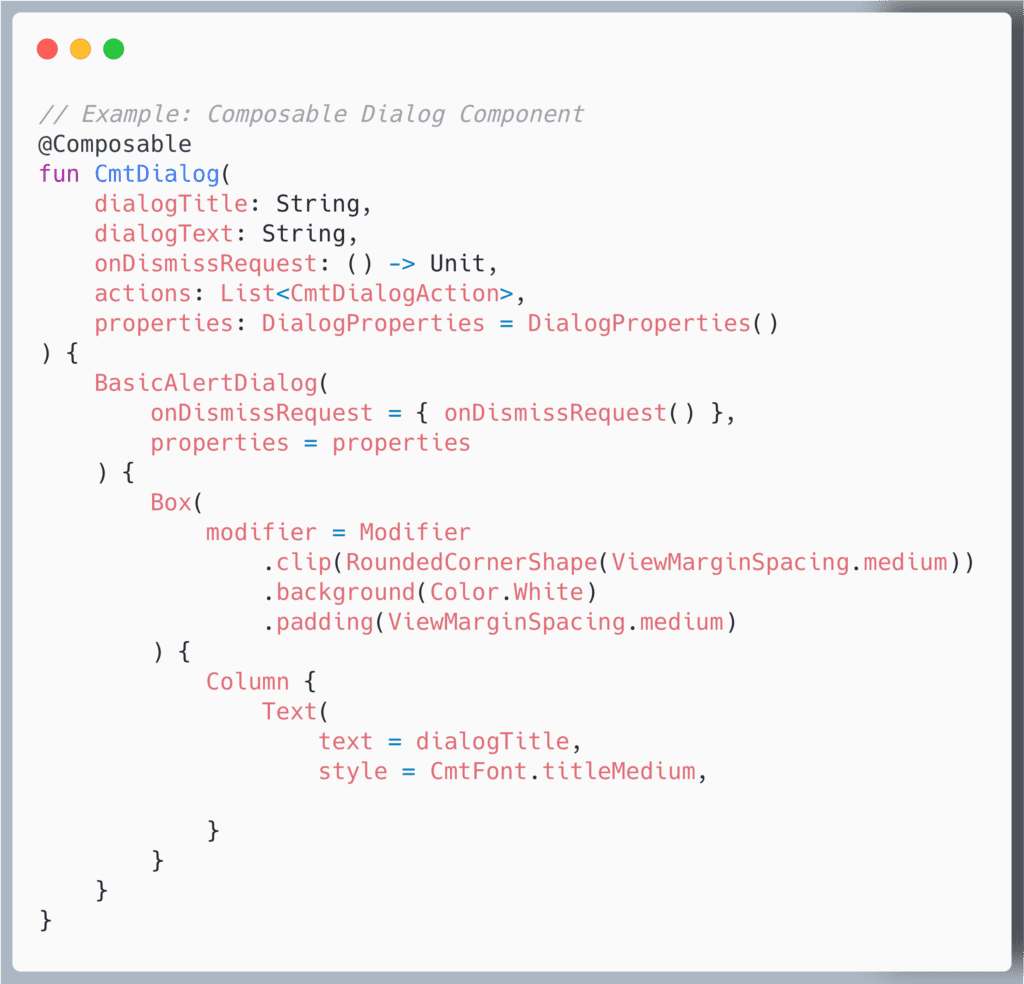This screenshot has width=1024, height=984.
Task: Click the Text composable call
Action: pos(289,711)
